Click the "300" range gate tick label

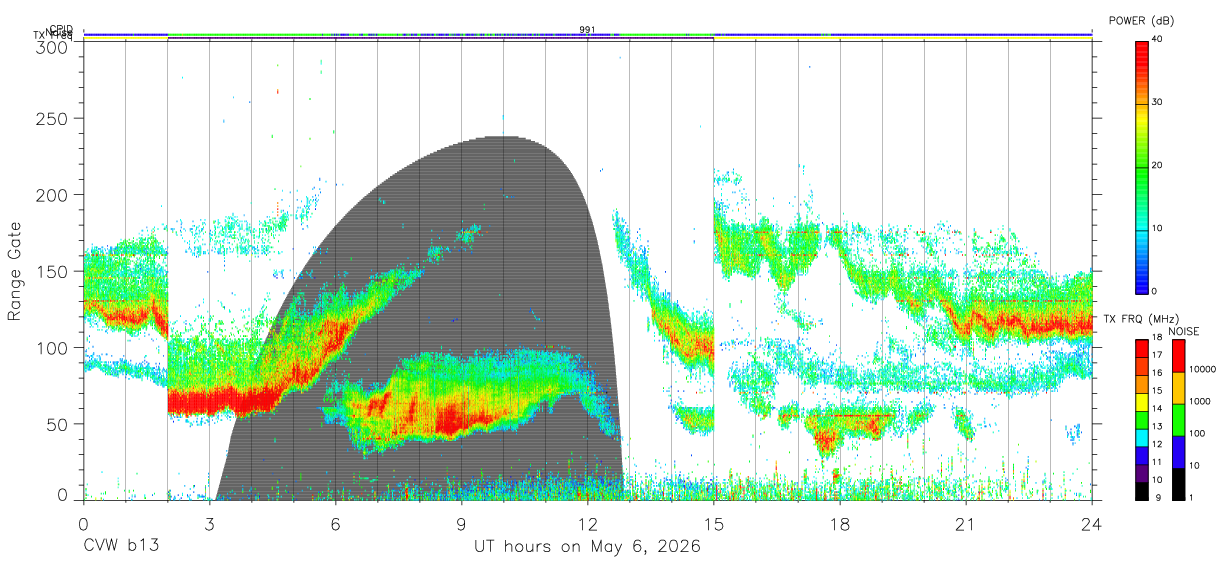point(53,46)
